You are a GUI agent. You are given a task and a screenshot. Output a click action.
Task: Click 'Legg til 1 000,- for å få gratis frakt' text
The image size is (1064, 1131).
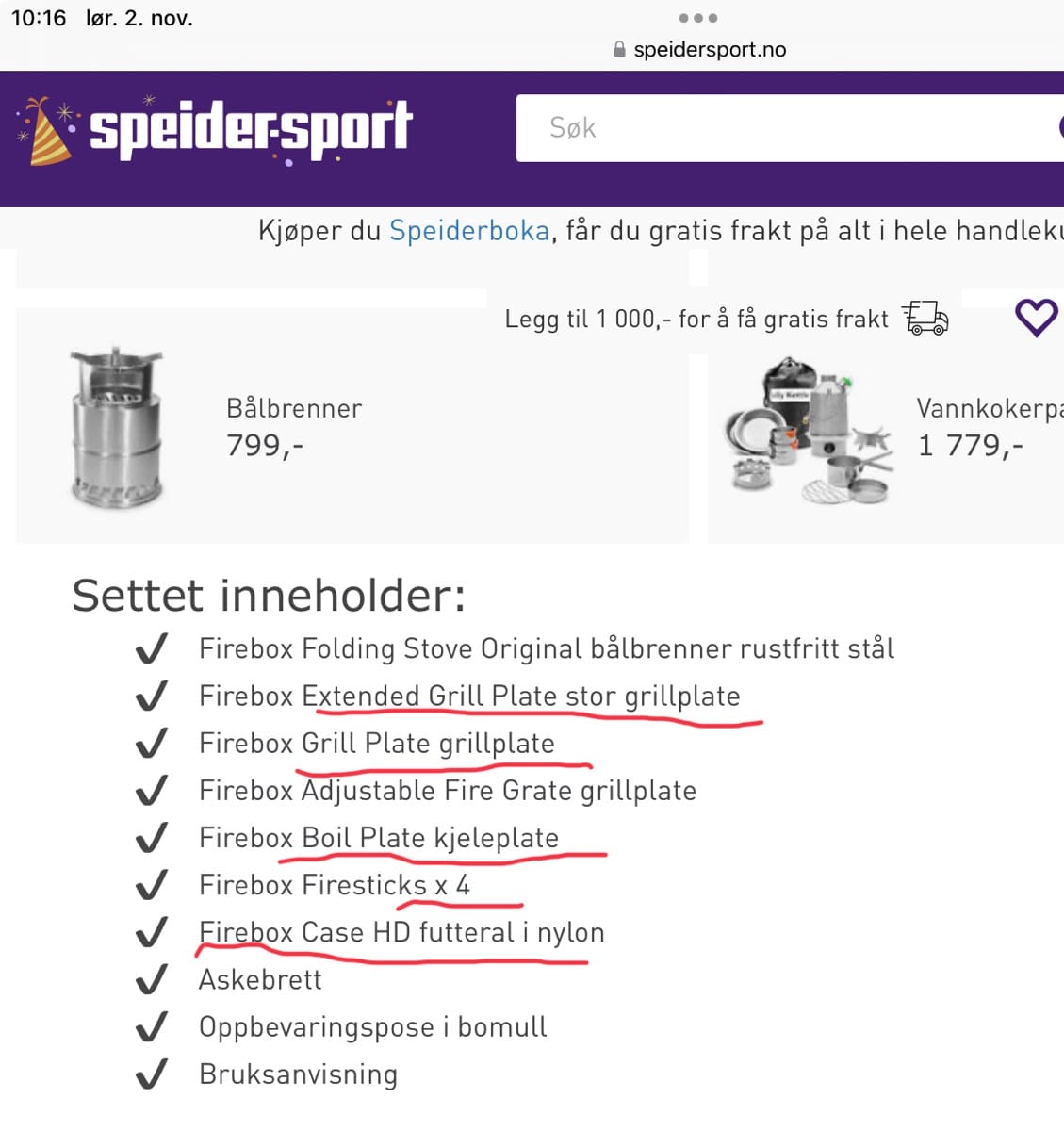[696, 320]
